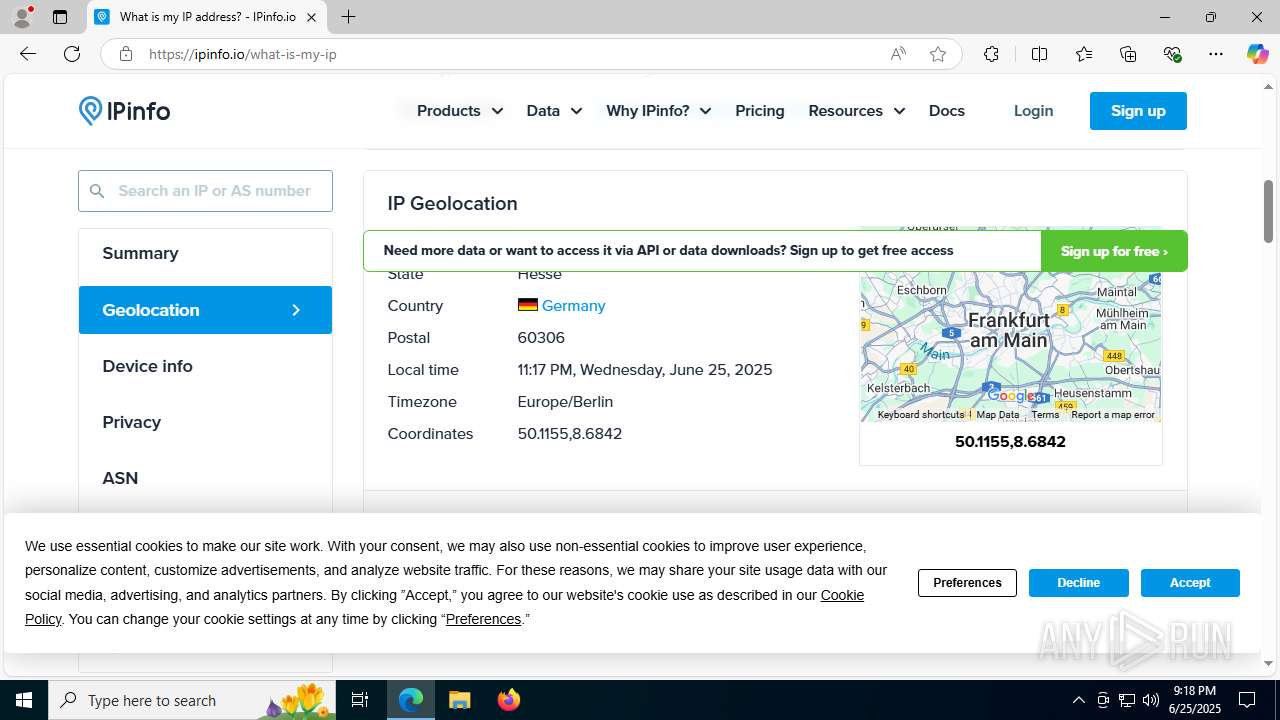Show hidden tray icons chevron
The height and width of the screenshot is (720, 1280).
(1078, 700)
